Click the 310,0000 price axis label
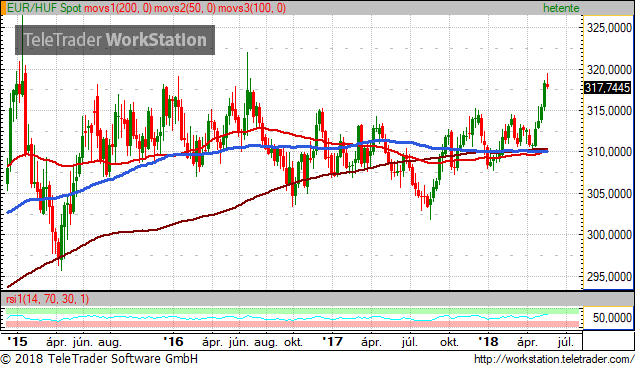The height and width of the screenshot is (368, 635). (x=609, y=152)
